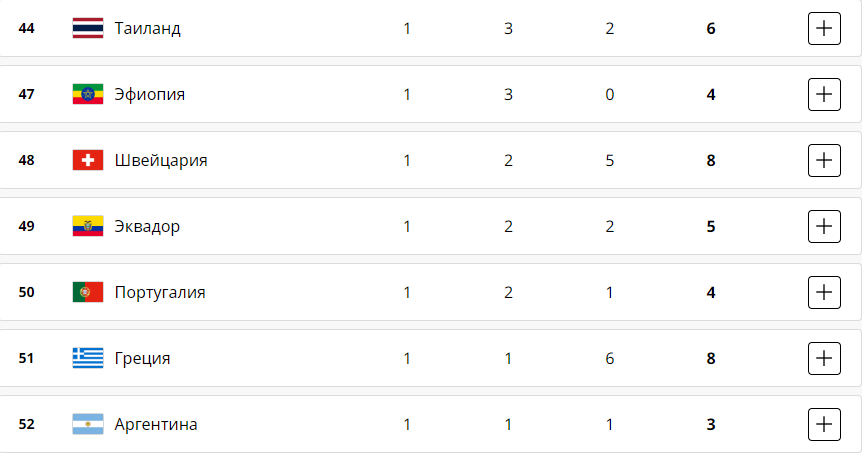Click country name Аргентина

(156, 424)
